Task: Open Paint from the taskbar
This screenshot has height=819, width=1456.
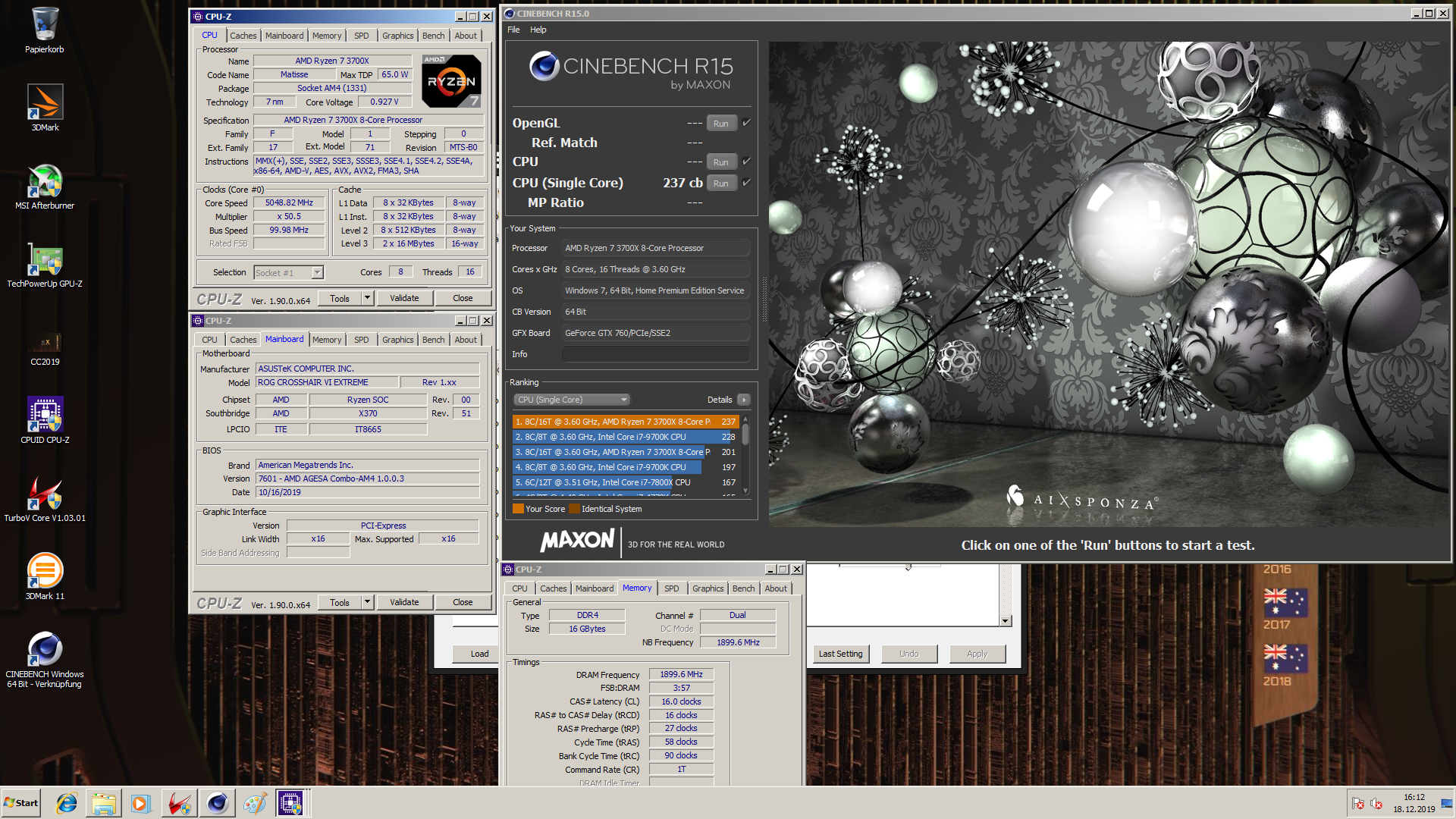Action: pos(254,803)
